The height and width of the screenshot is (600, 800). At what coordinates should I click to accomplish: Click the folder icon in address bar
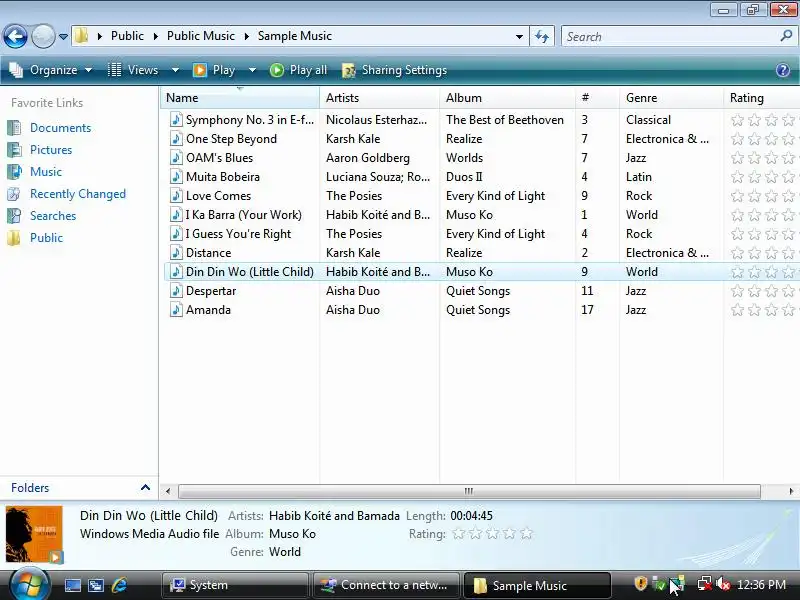(81, 36)
